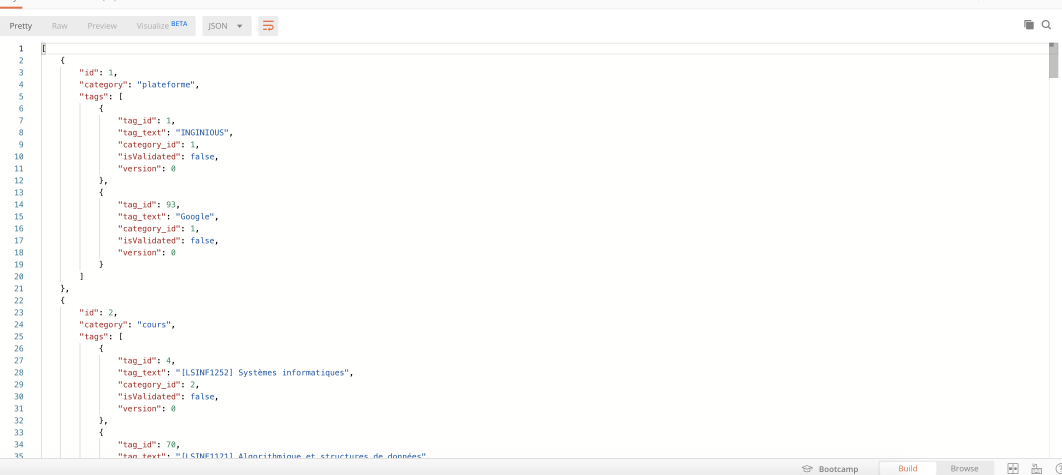Click "category_id": 1 on line 9
Screen dimensions: 1062x475
pyautogui.click(x=158, y=145)
